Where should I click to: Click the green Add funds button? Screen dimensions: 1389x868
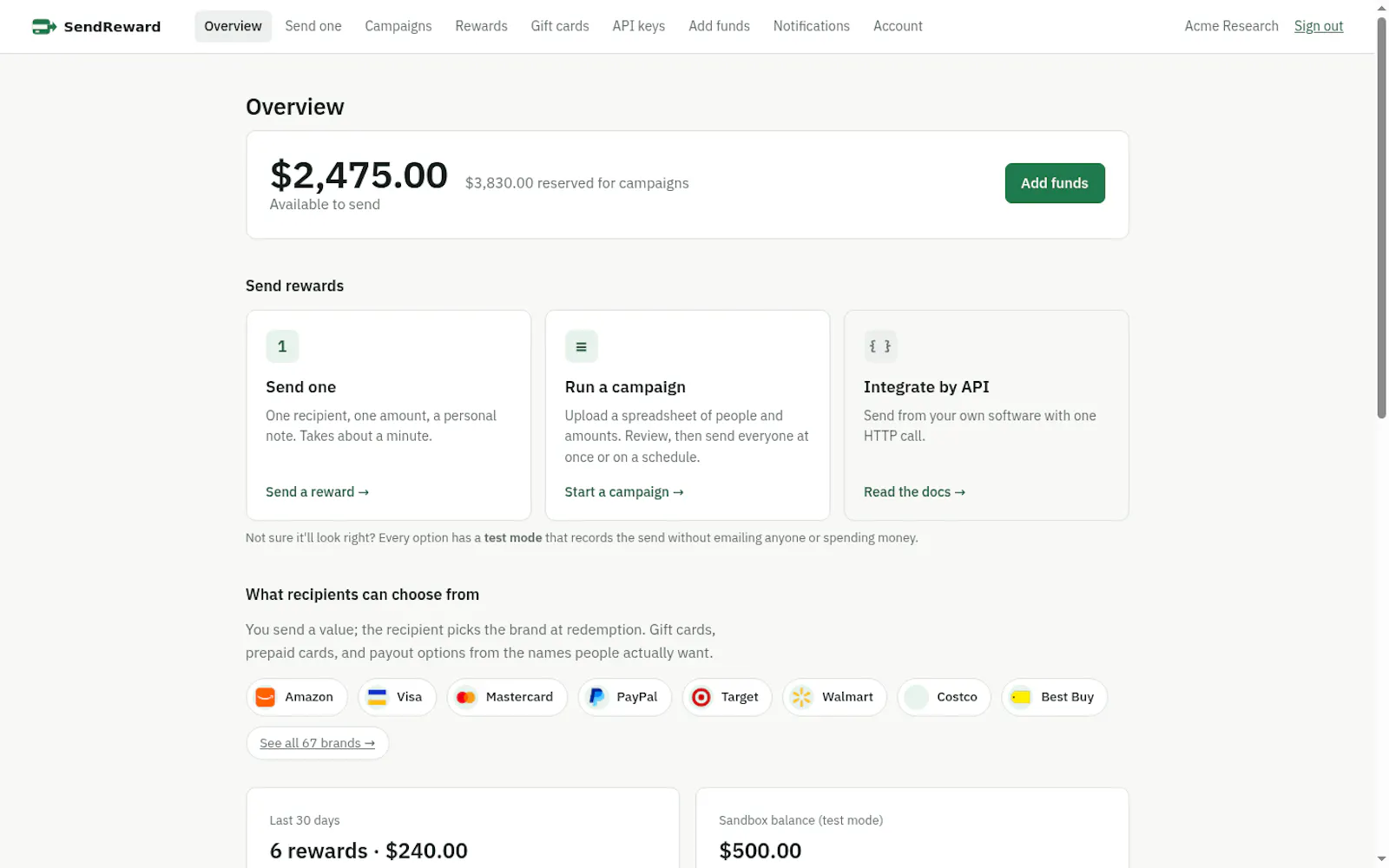coord(1055,183)
